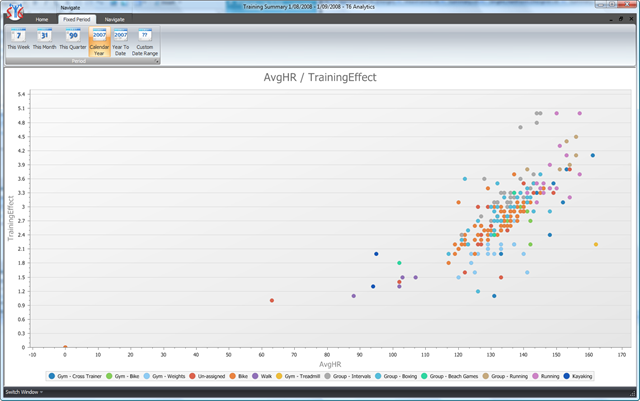This screenshot has height=401, width=640.
Task: Switch to the Fixed Period ribbon tab
Action: pos(77,20)
